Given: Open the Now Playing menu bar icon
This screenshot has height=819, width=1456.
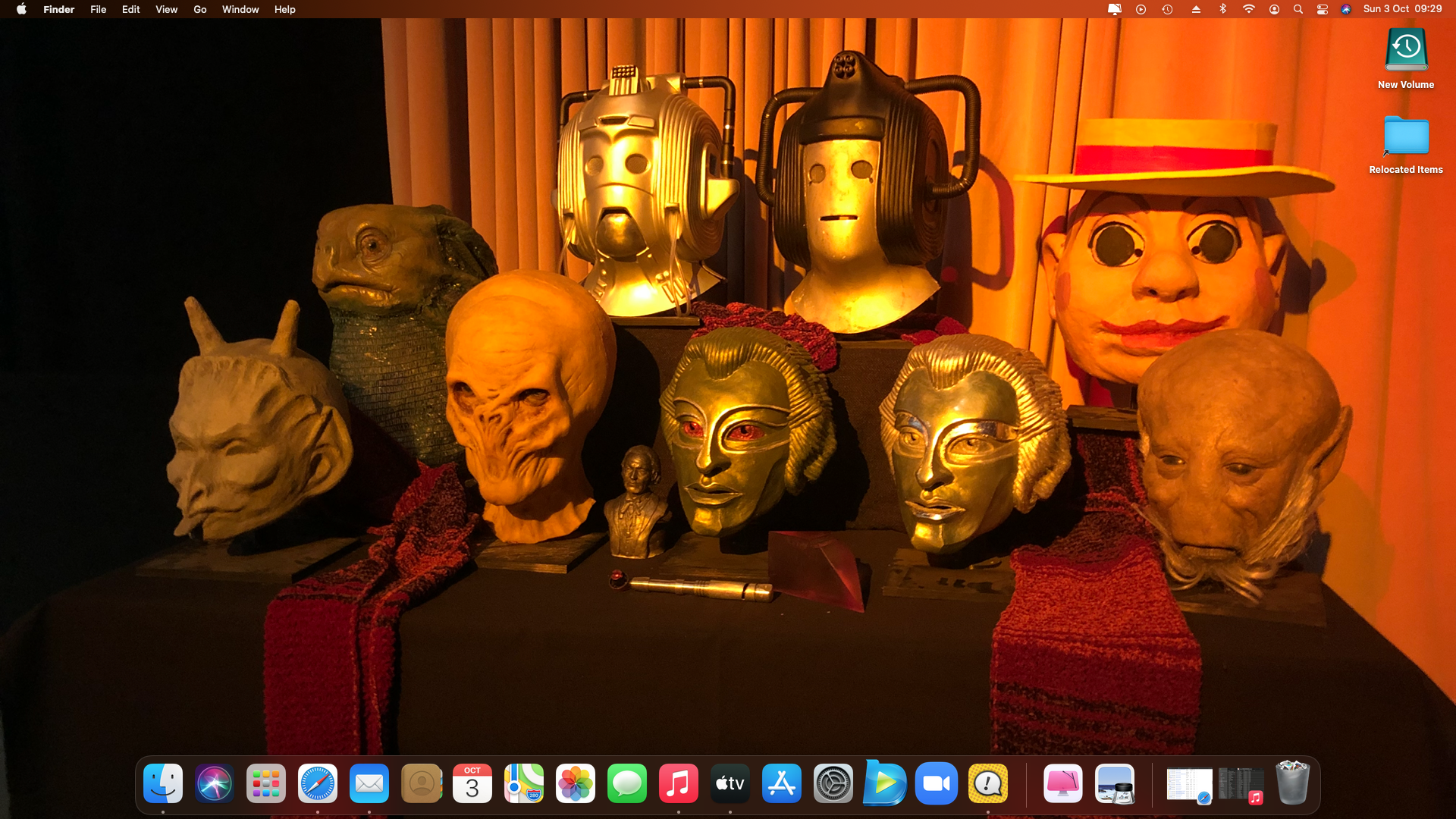Looking at the screenshot, I should pyautogui.click(x=1141, y=9).
